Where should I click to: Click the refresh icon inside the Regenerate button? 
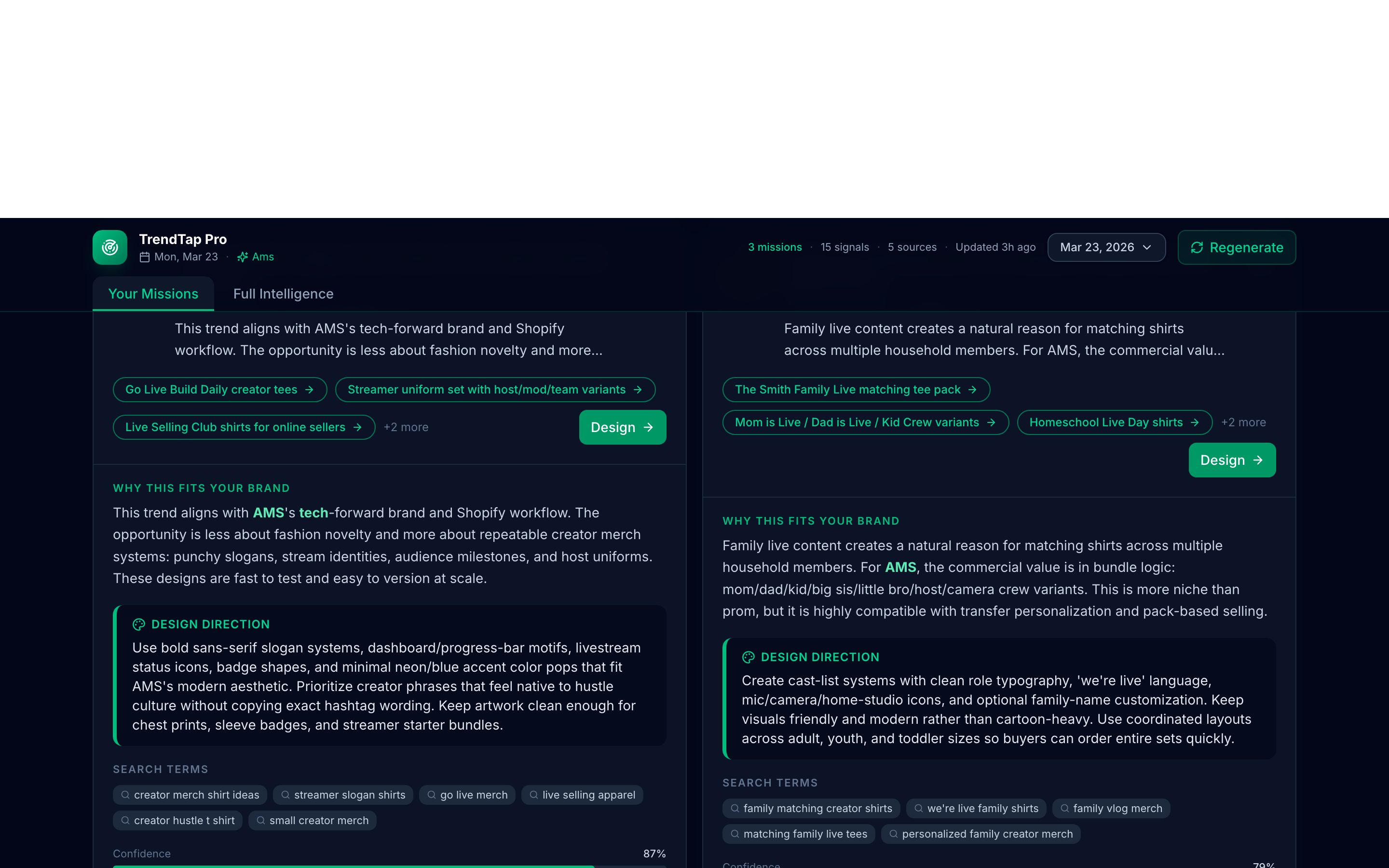1198,247
